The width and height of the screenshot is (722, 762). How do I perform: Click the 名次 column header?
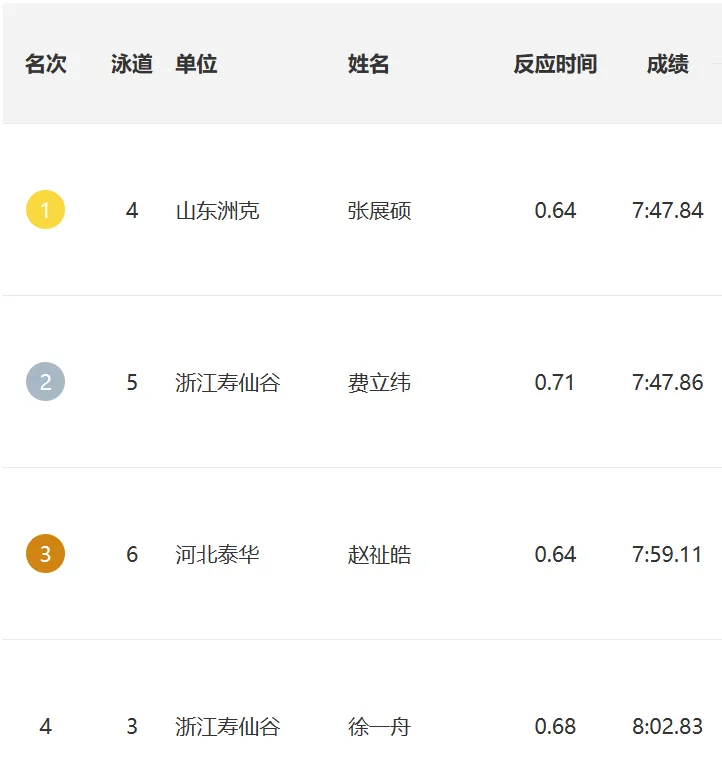pos(46,64)
